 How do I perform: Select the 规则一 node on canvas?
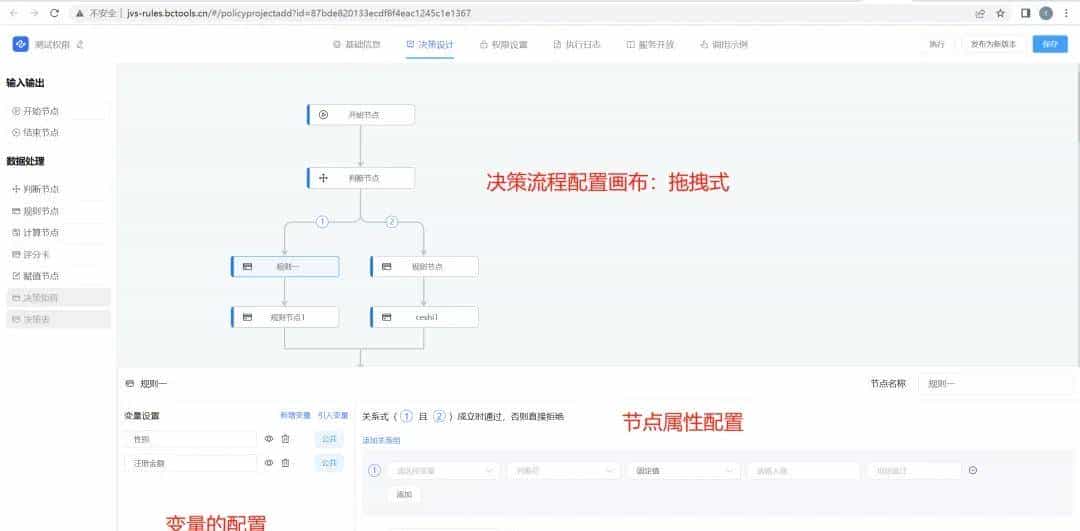(x=285, y=267)
